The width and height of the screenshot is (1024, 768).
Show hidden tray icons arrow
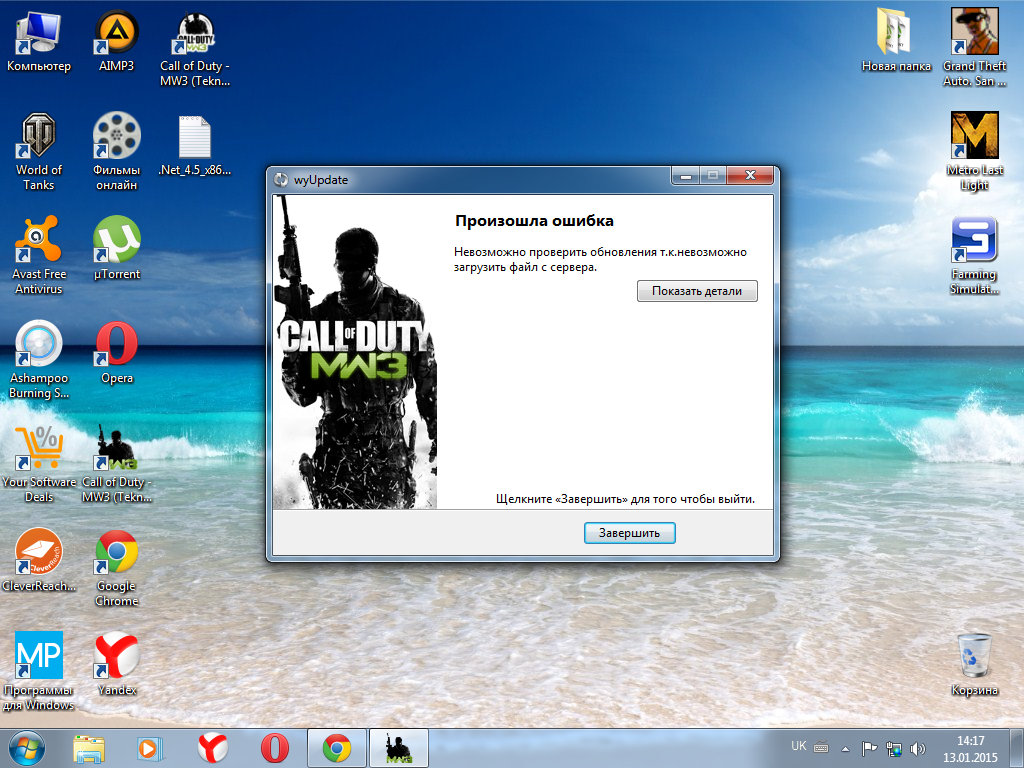845,748
